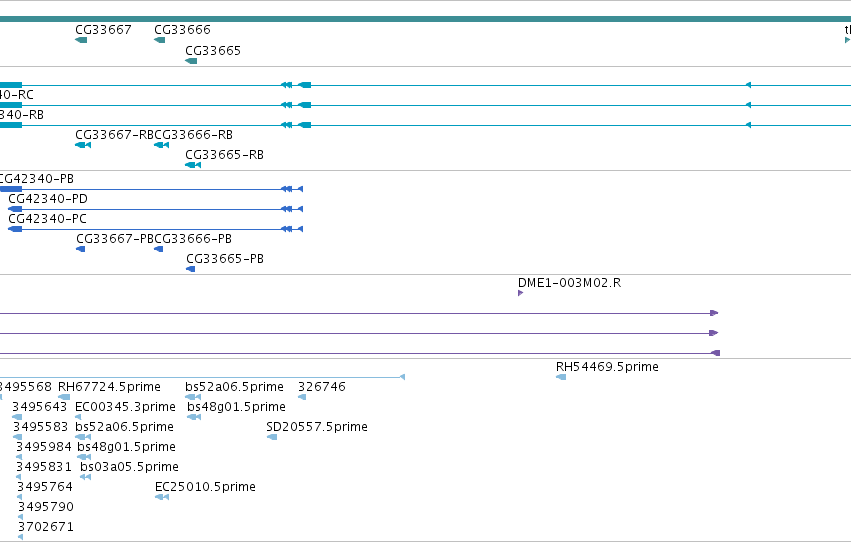
Task: Select the 326746 label
Action: pos(322,387)
